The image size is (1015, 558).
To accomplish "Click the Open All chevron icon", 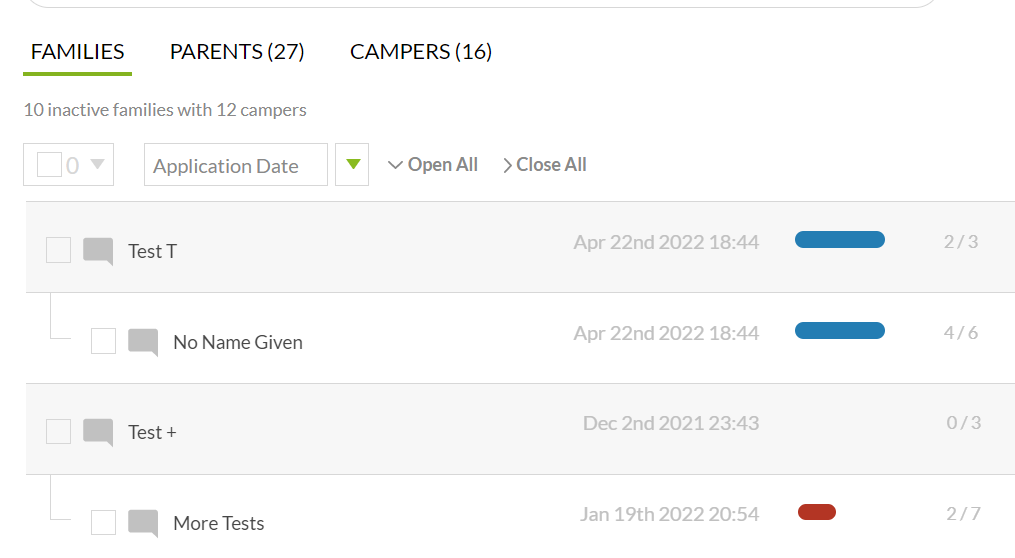I will pos(395,165).
